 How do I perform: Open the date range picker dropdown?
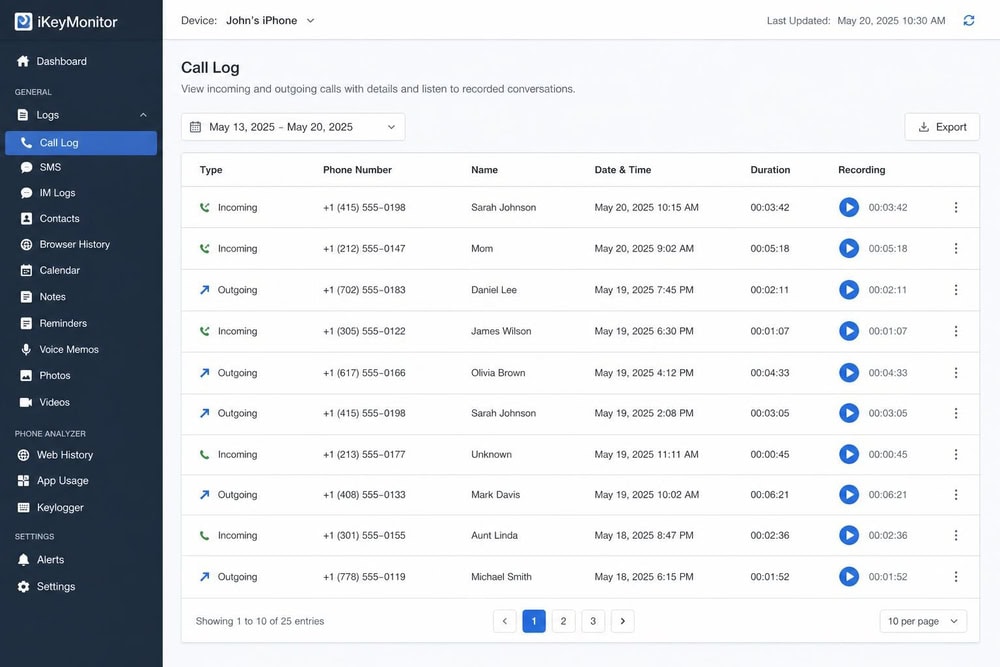(x=293, y=127)
